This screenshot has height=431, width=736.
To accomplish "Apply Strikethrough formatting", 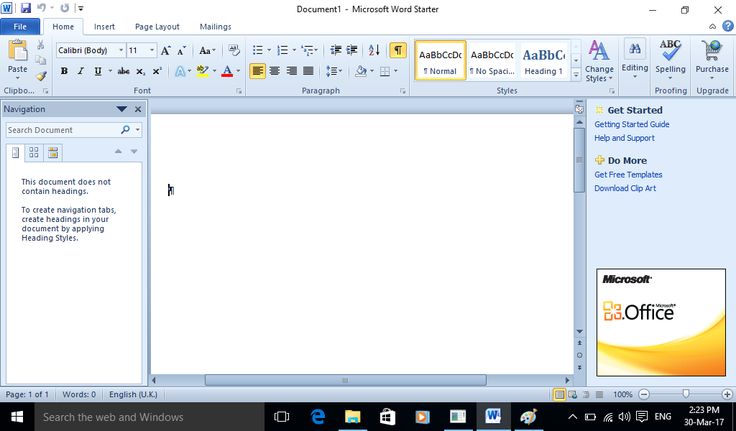I will tap(123, 71).
